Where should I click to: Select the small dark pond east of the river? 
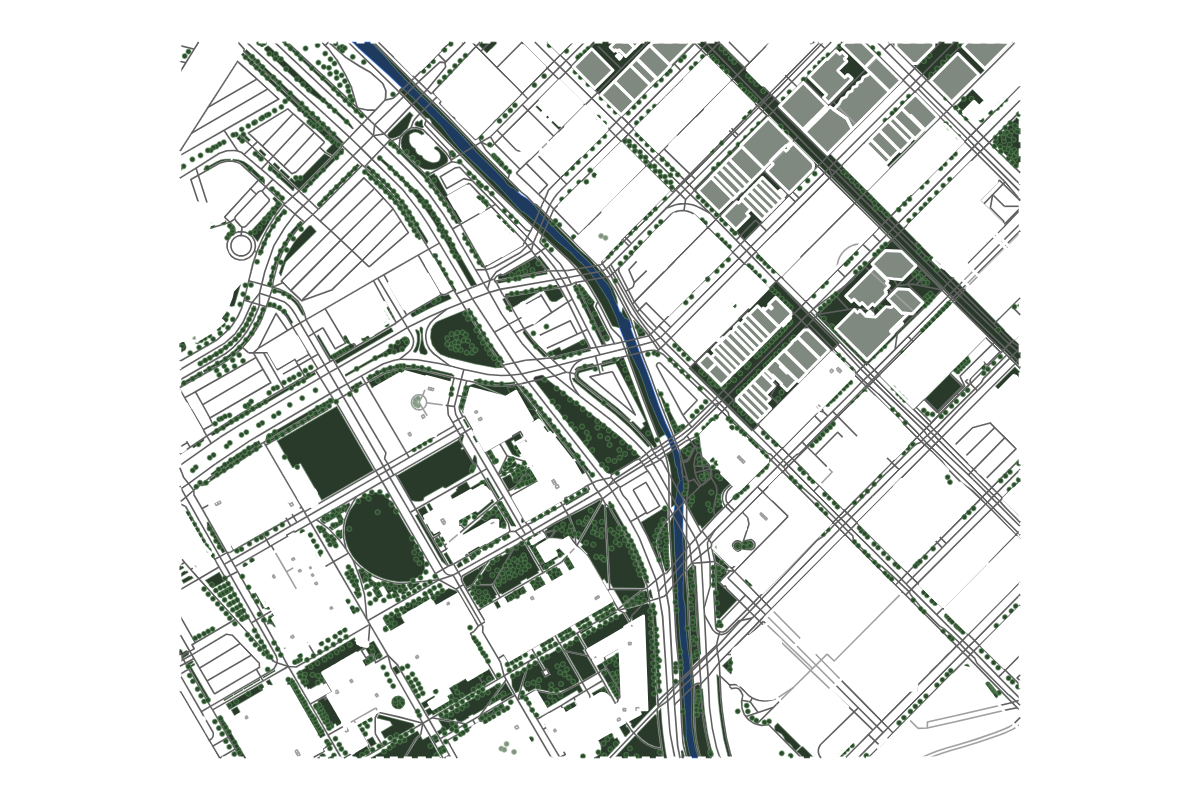742,545
